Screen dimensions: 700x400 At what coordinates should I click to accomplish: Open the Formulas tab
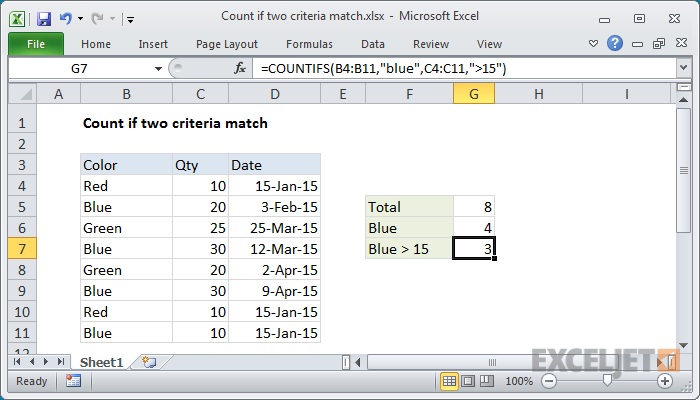coord(309,44)
